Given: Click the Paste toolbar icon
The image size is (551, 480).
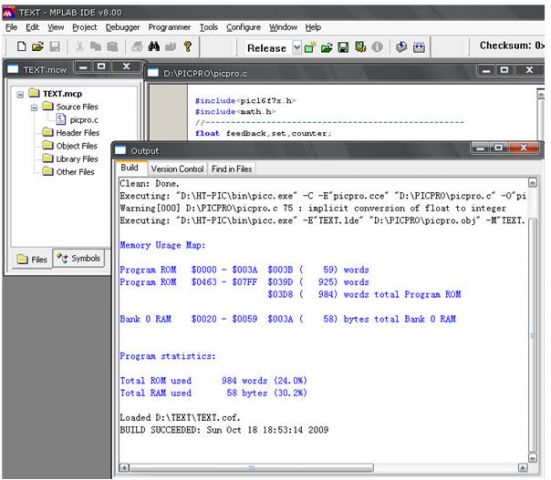Looking at the screenshot, I should coord(112,46).
